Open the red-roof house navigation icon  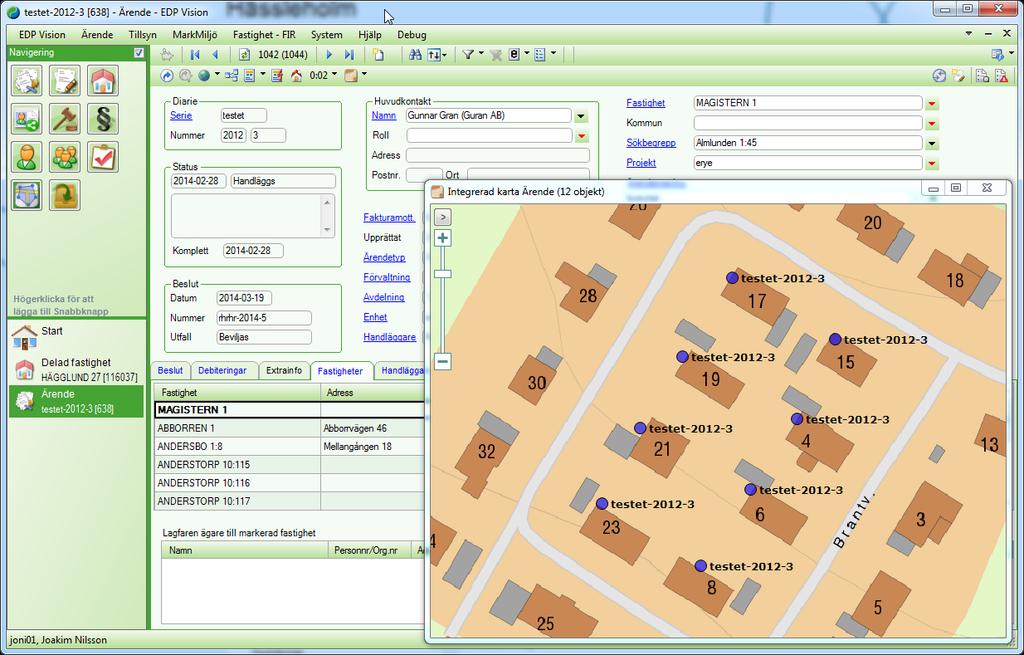pyautogui.click(x=103, y=81)
